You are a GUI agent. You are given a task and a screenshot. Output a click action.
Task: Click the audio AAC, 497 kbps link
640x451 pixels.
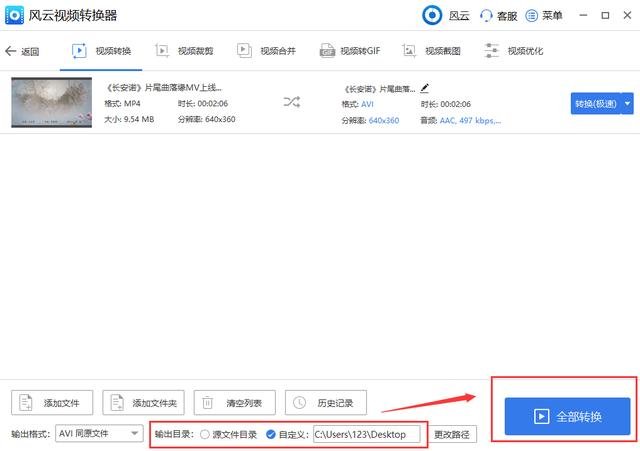[470, 120]
